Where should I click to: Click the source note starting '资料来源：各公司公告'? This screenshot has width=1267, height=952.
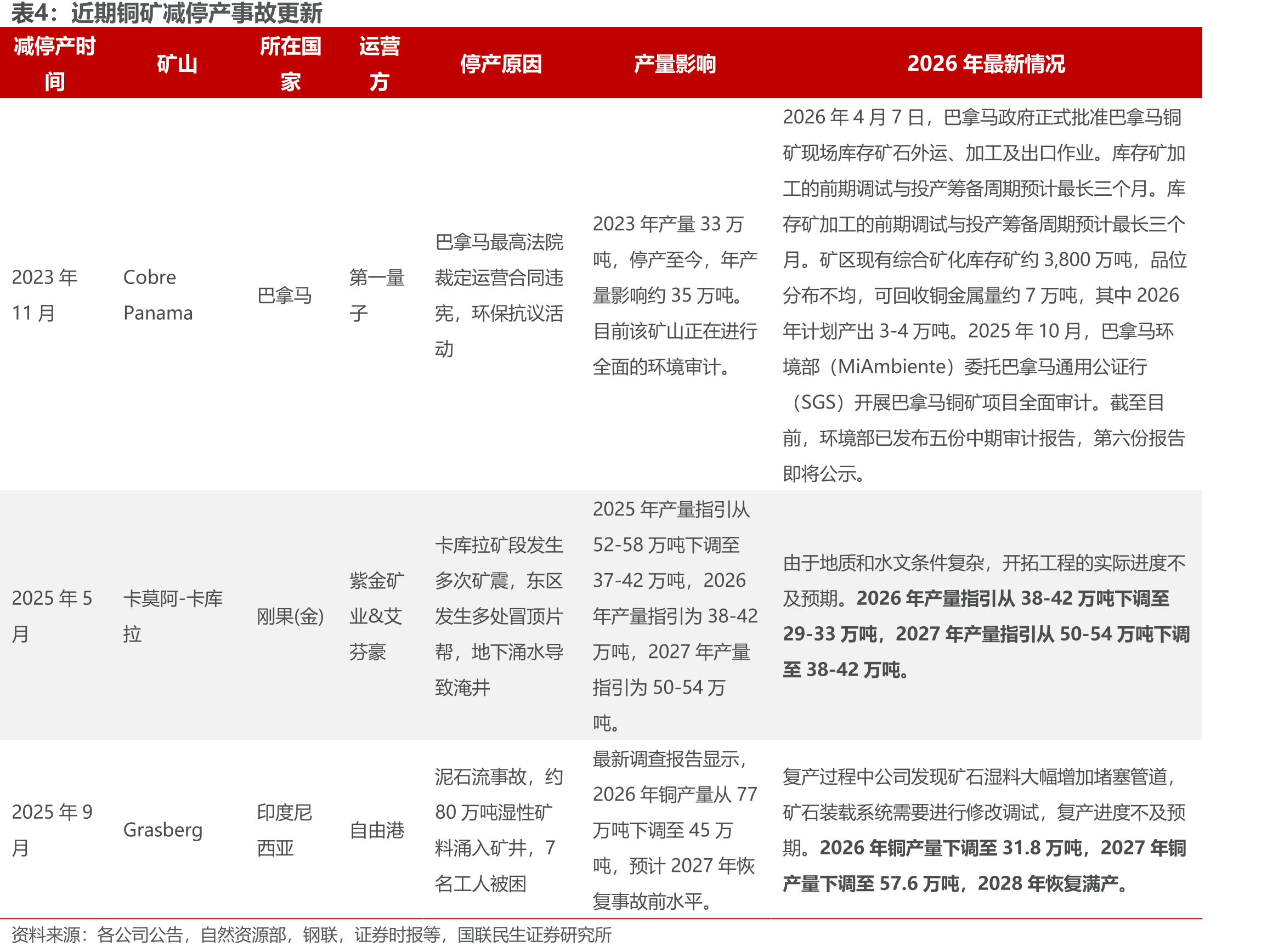[x=312, y=934]
